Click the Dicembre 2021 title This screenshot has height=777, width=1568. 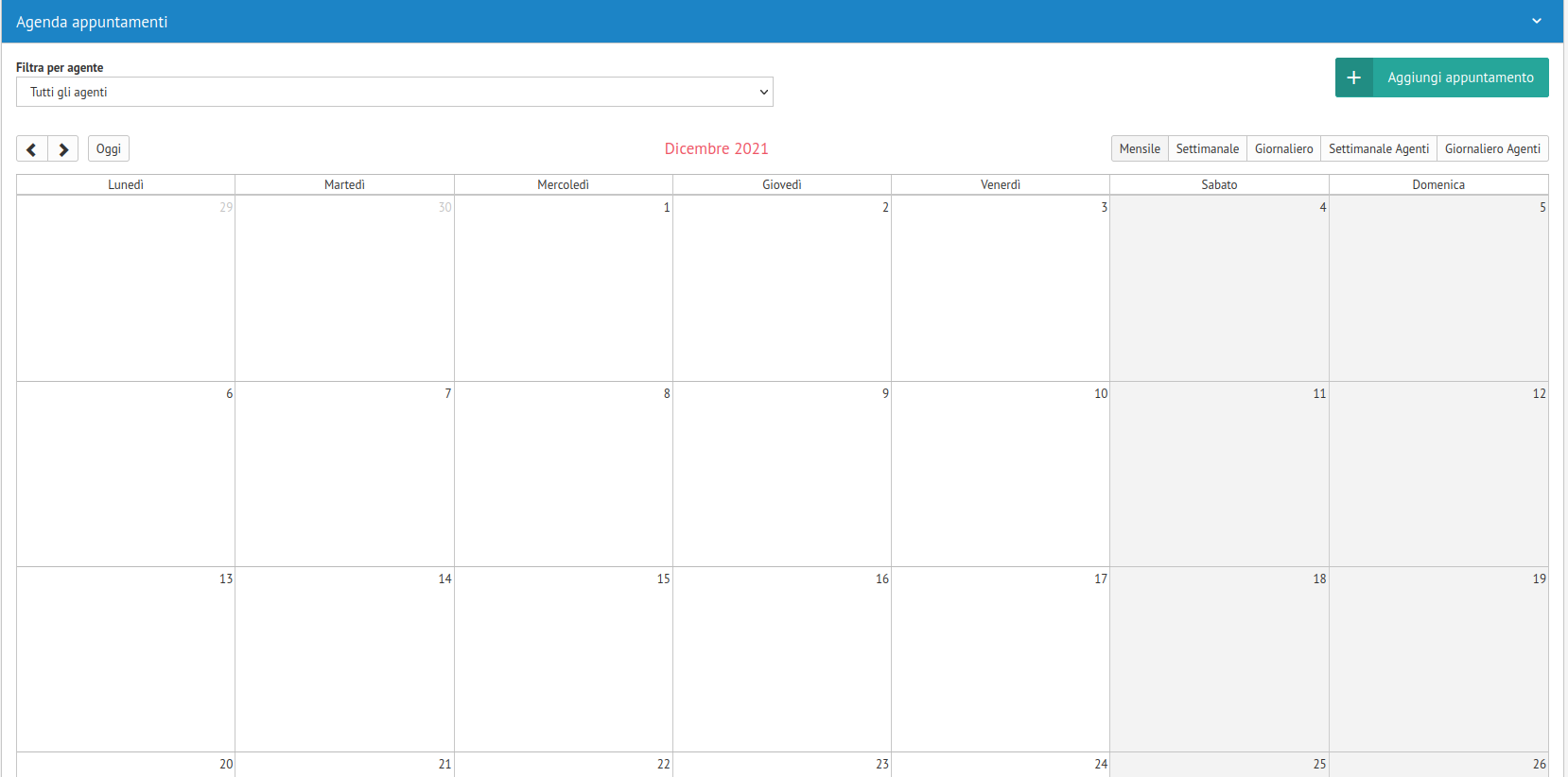pos(717,148)
